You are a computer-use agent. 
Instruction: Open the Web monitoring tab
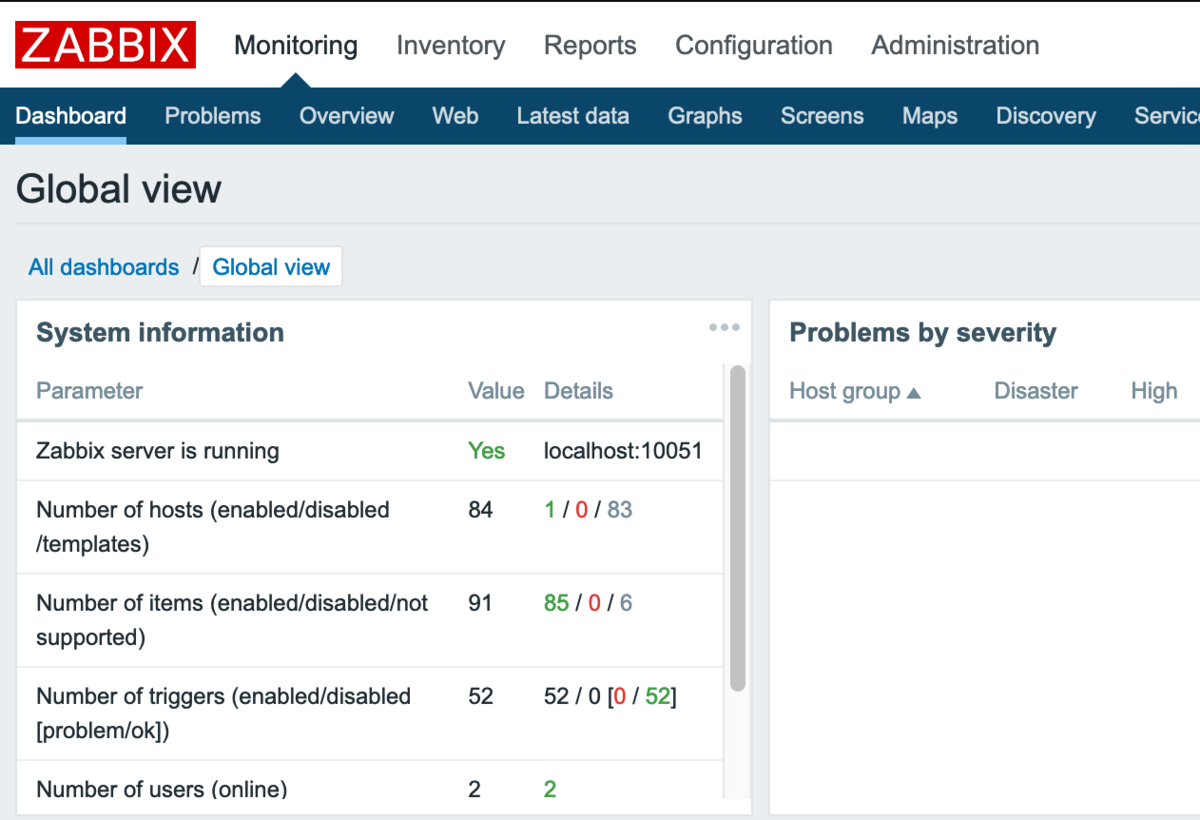[x=455, y=116]
